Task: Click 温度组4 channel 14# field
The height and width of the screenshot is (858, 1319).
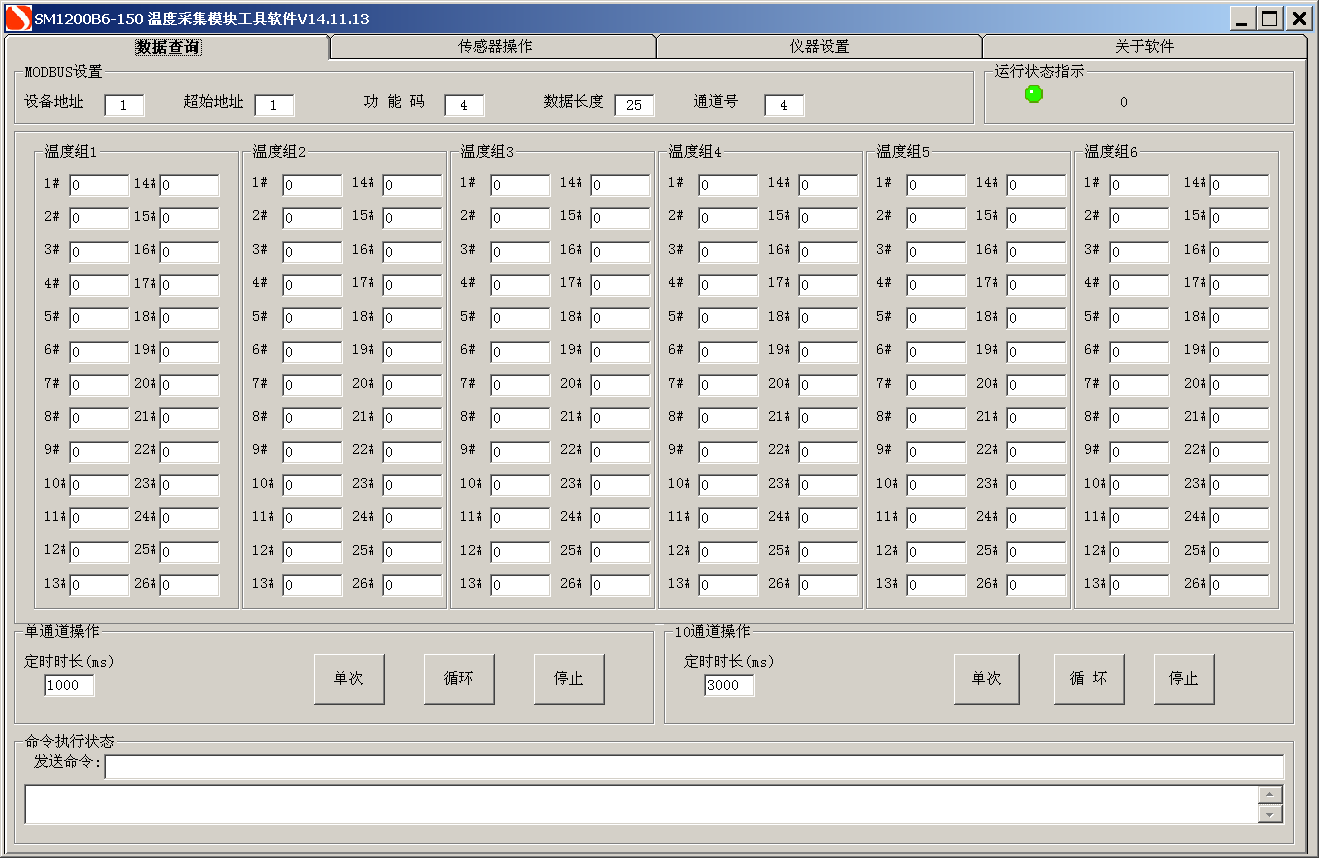Action: tap(828, 185)
